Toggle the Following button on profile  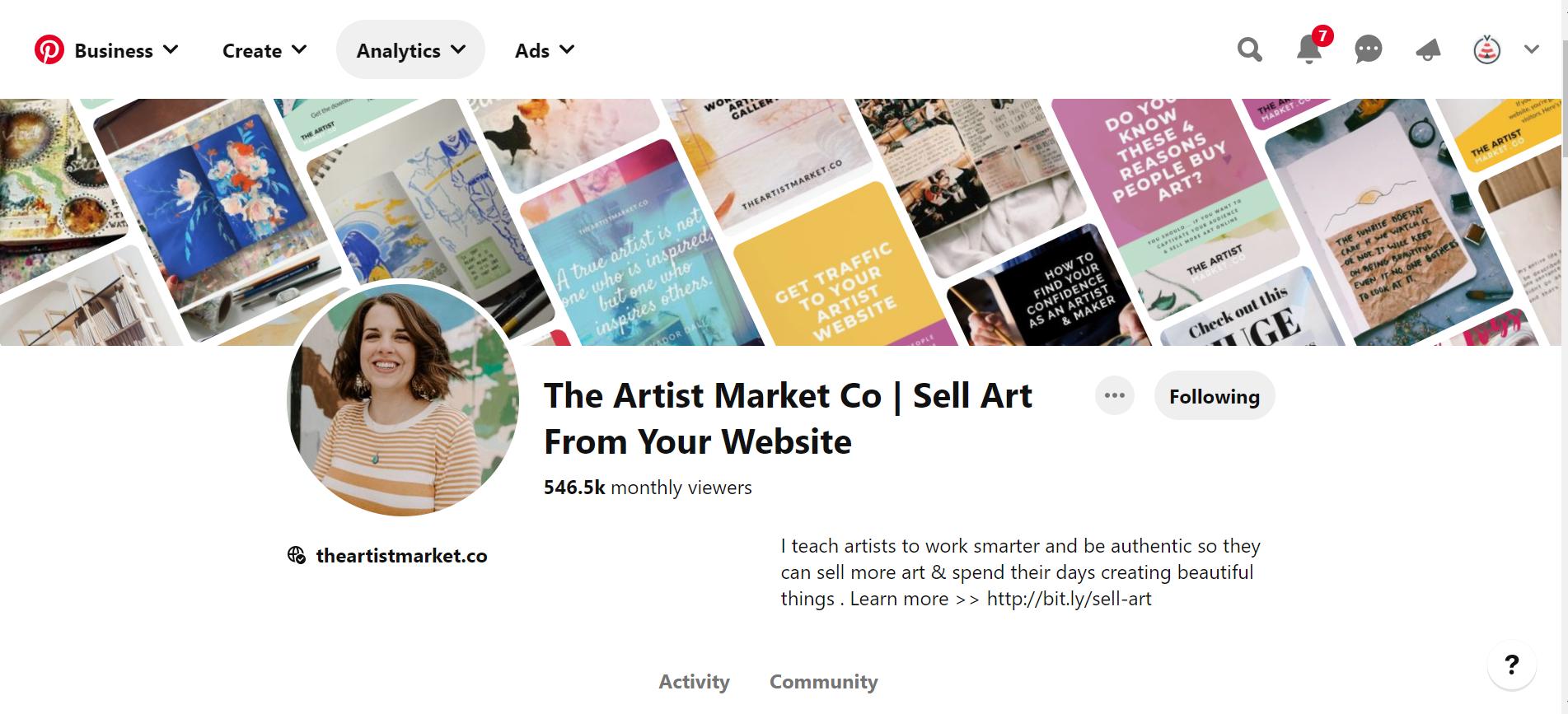[x=1214, y=396]
